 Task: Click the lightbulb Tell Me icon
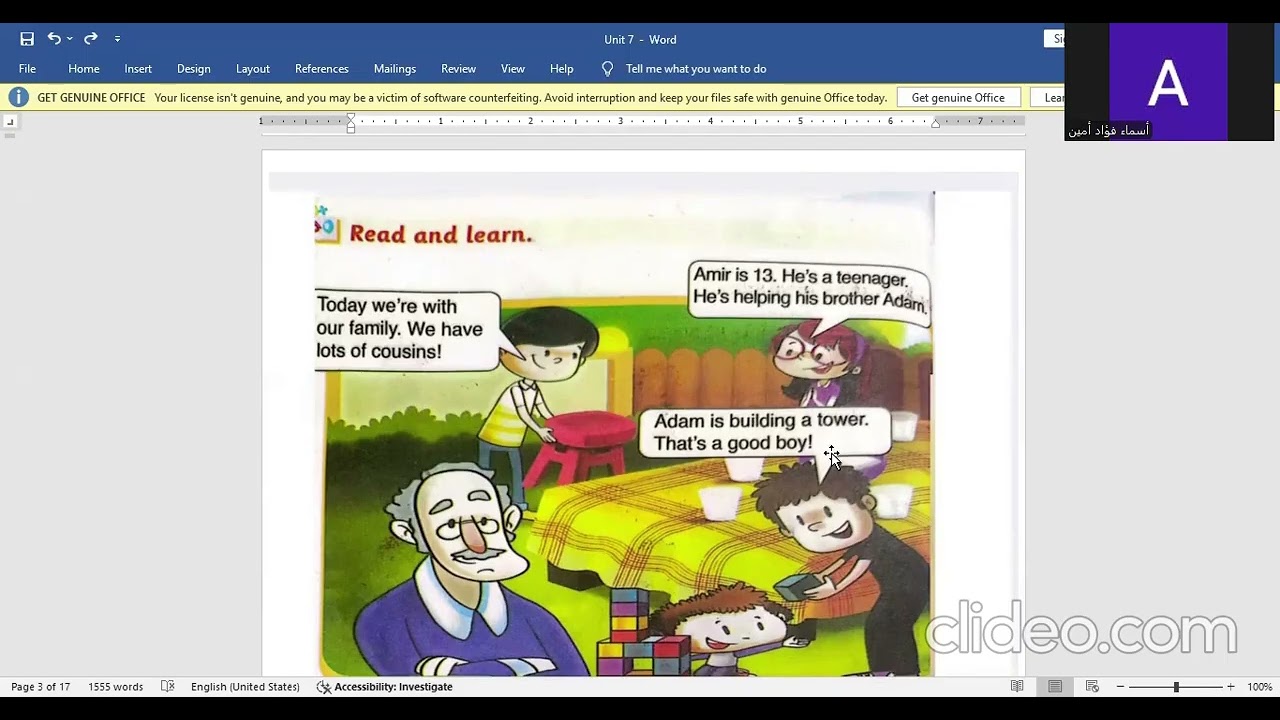607,69
